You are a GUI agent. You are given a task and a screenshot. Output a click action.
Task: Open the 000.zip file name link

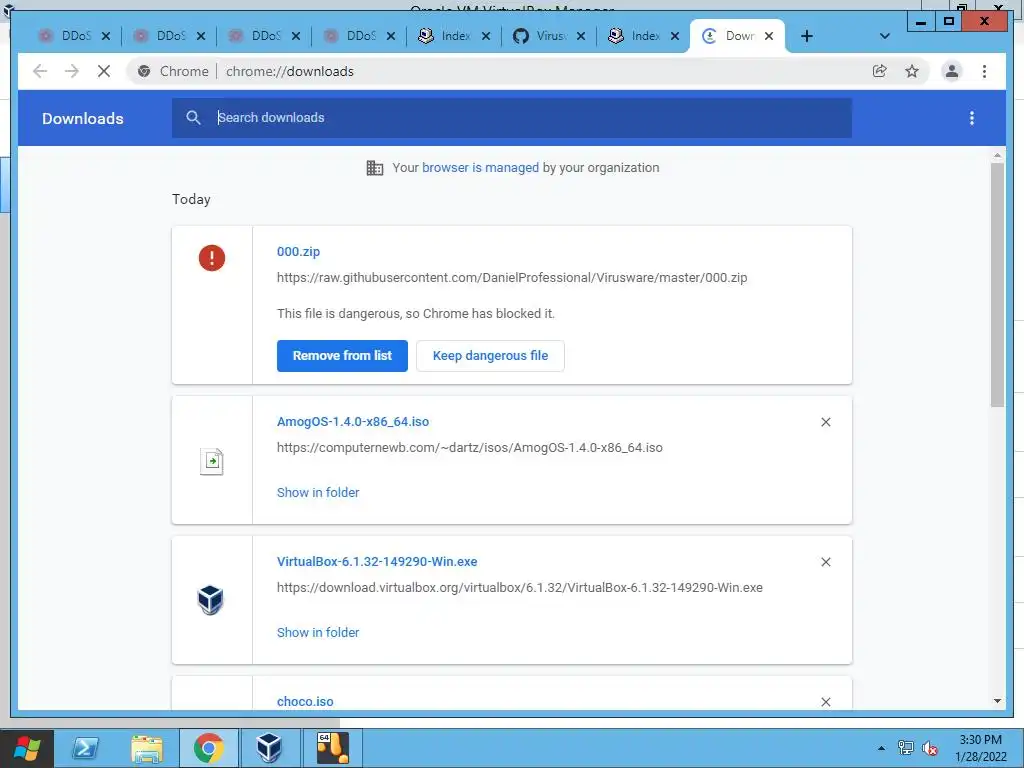(298, 251)
